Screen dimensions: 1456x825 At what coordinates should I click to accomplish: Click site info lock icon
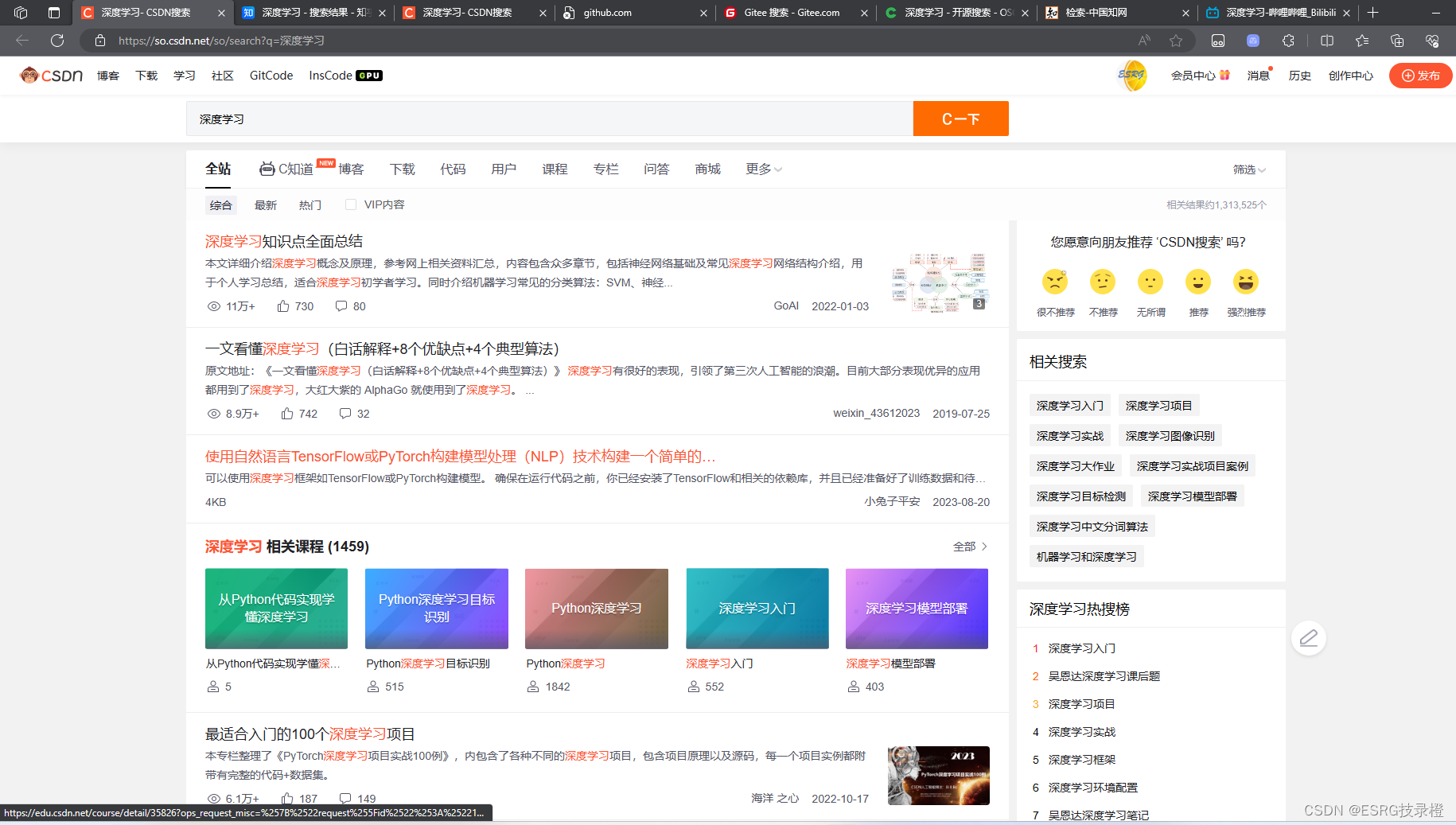click(100, 41)
